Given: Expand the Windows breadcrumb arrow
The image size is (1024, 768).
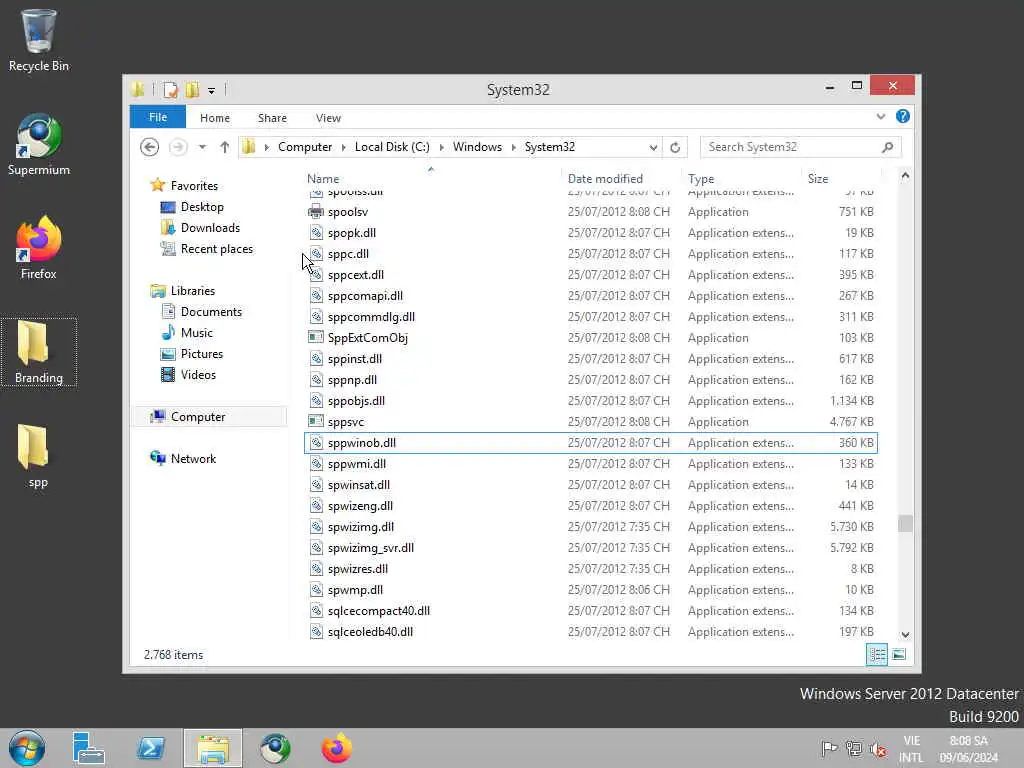Looking at the screenshot, I should pos(513,147).
